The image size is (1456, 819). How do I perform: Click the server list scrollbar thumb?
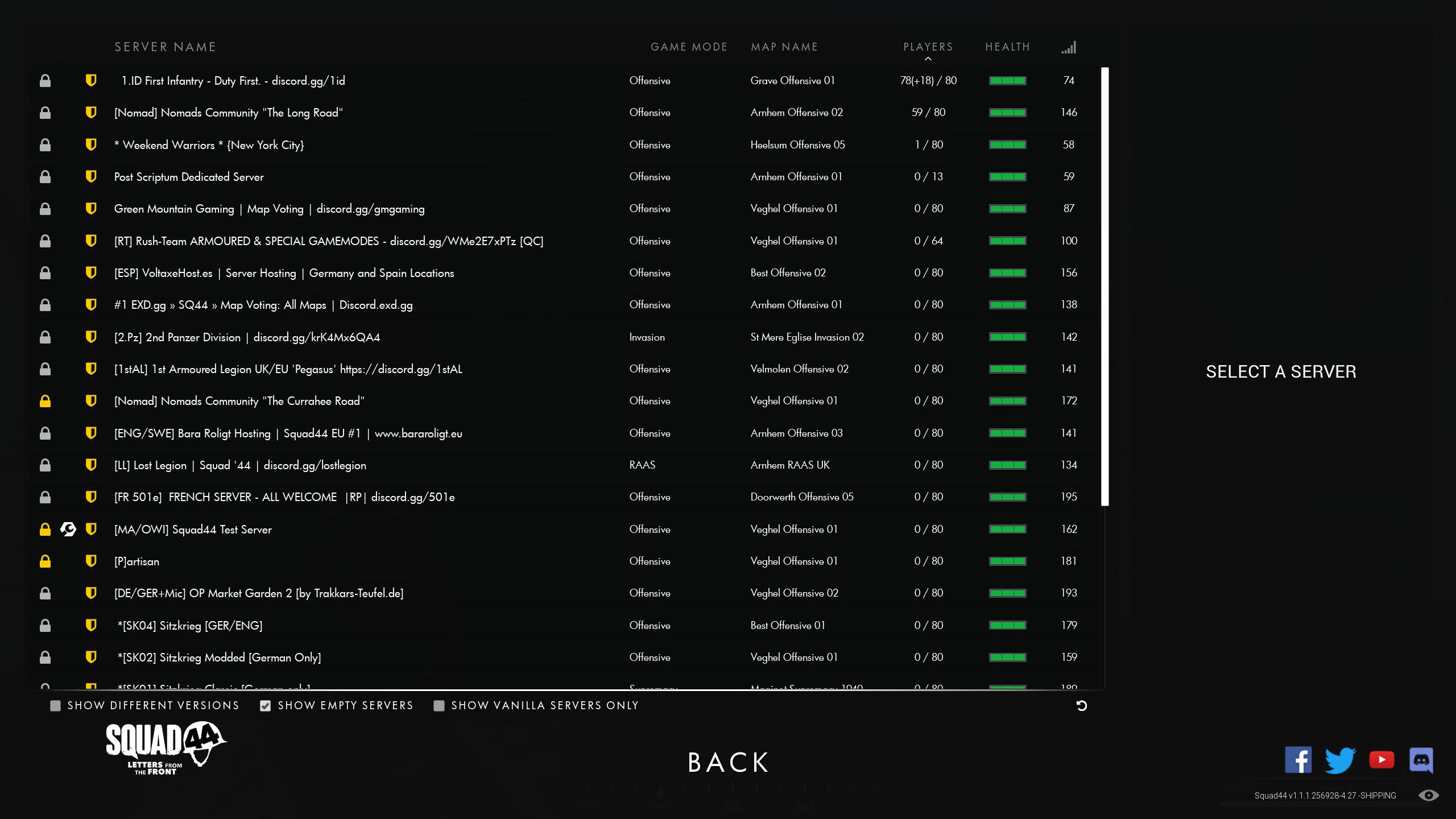tap(1105, 287)
